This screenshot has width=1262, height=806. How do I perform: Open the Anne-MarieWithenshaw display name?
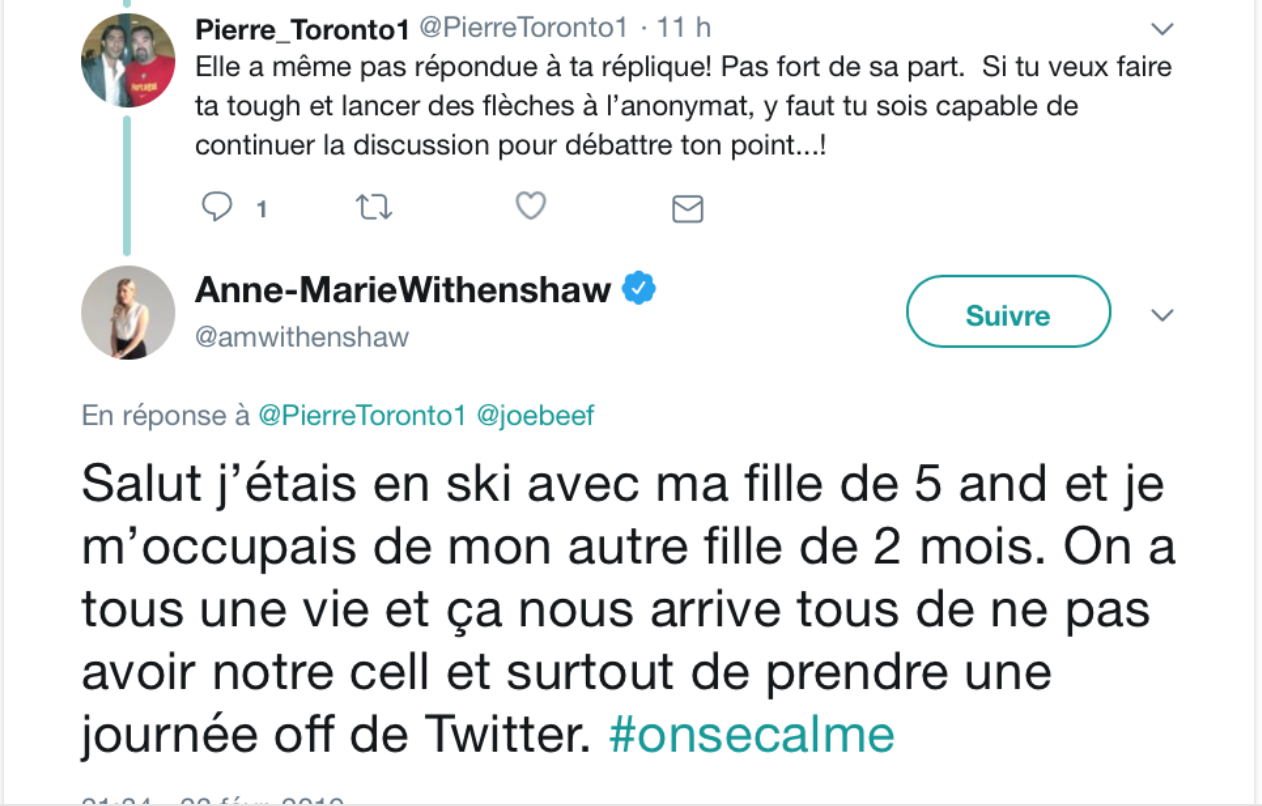coord(403,290)
